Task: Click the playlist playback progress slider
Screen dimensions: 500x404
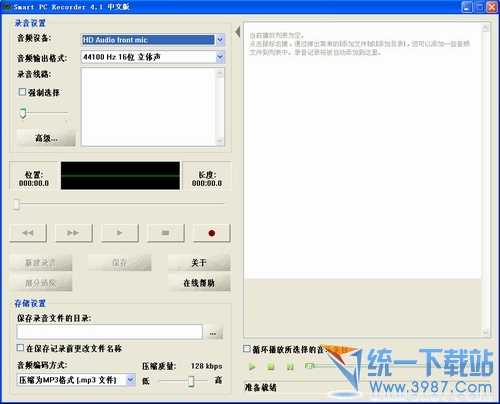Action: coord(310,366)
